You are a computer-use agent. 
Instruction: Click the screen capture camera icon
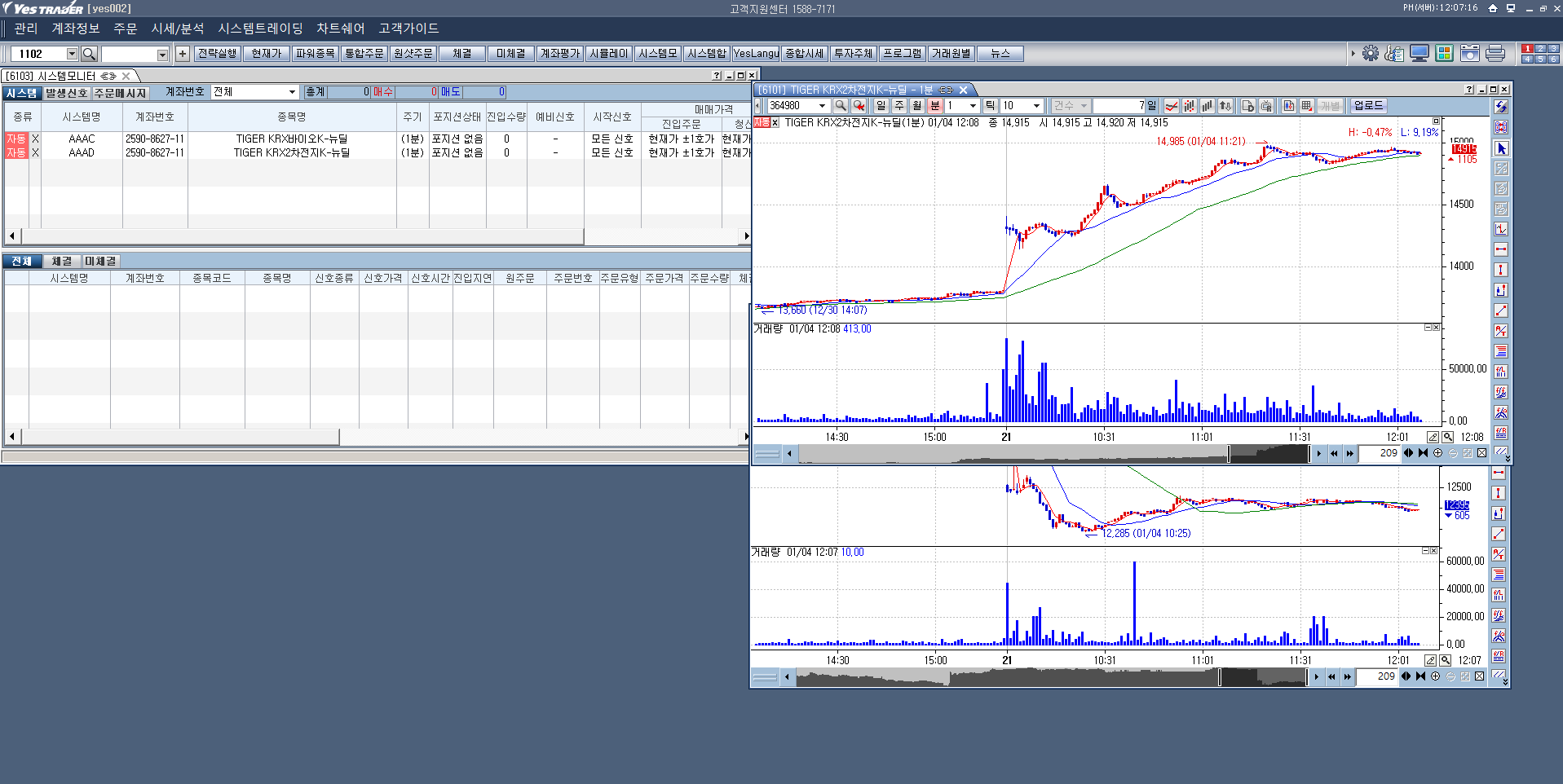click(x=1470, y=54)
